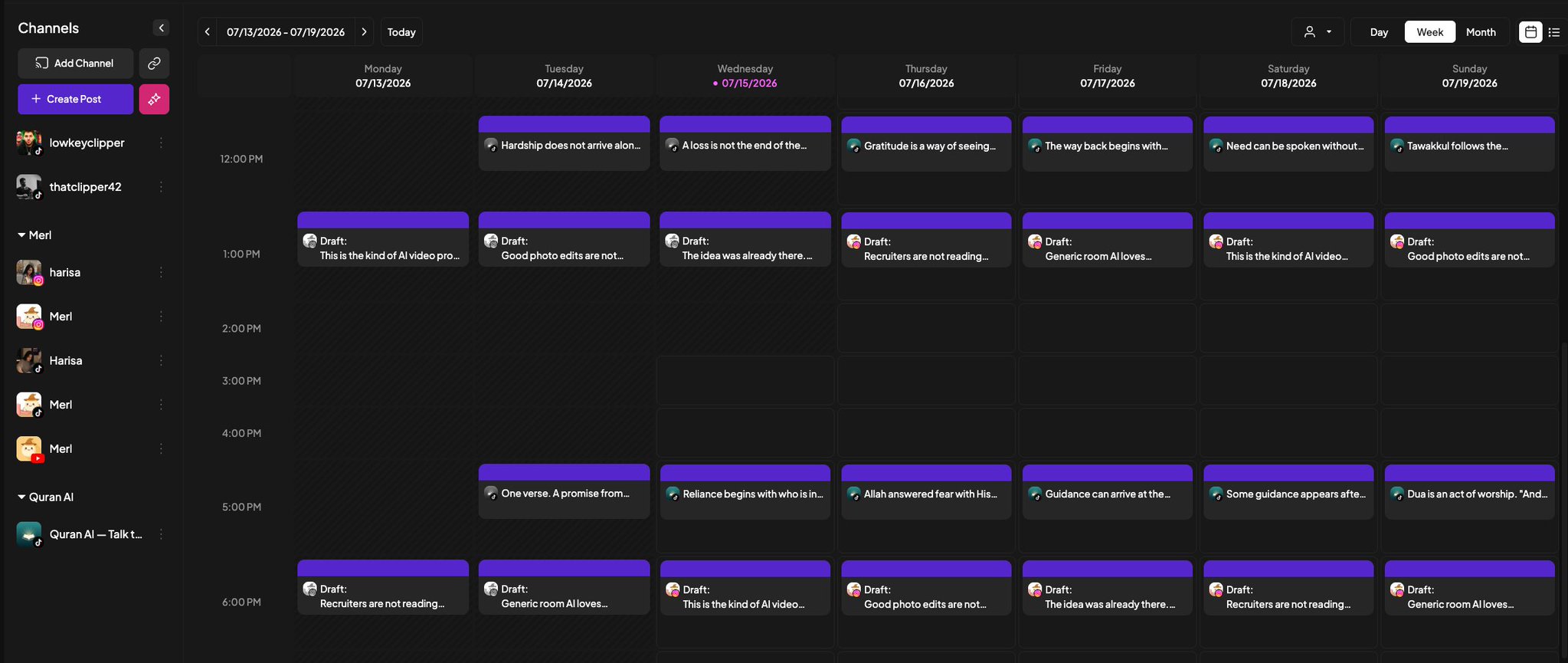Switch to Day view
Screen dimensions: 1568x663
coord(1379,32)
